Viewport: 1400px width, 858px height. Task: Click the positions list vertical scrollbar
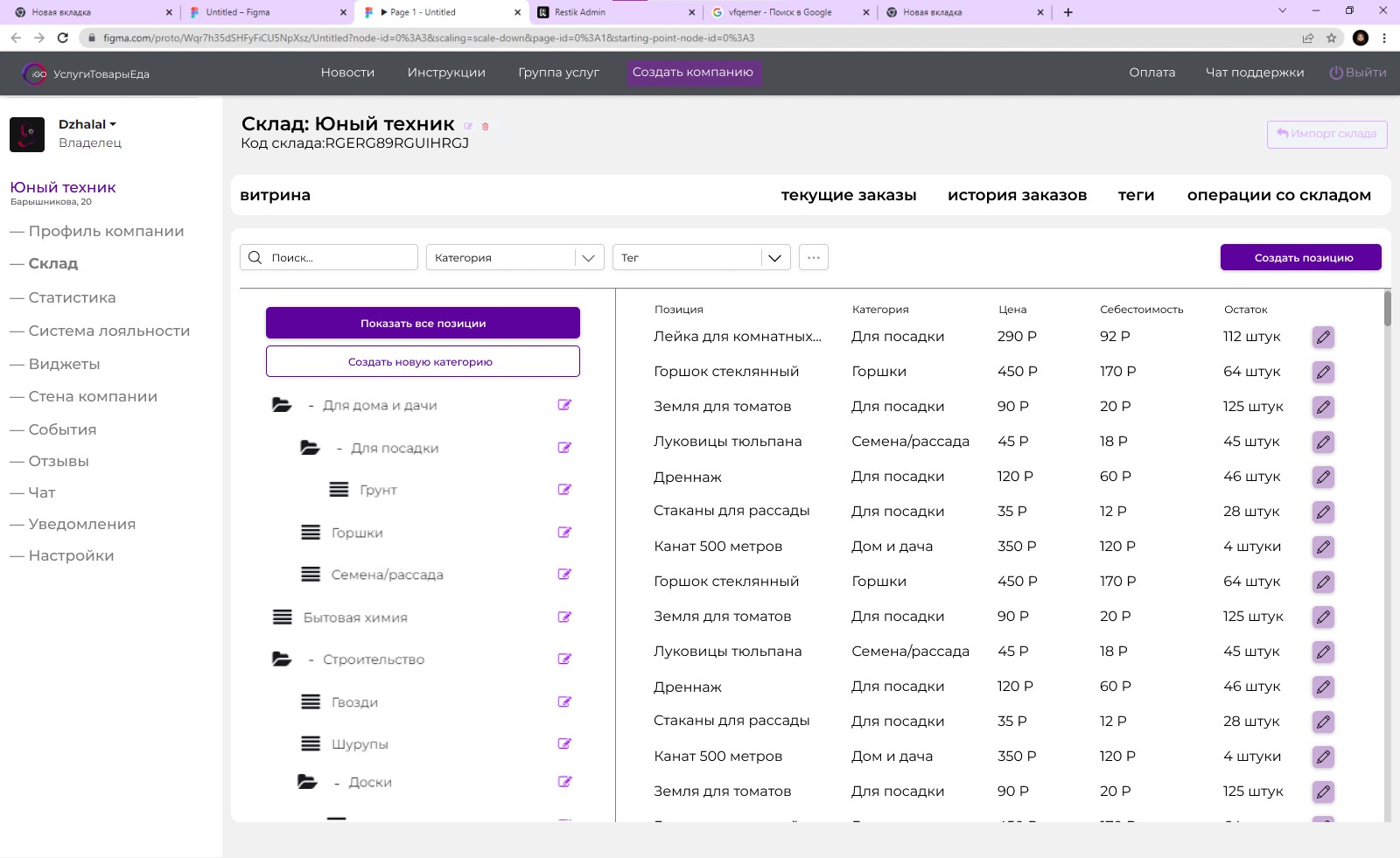[x=1388, y=309]
